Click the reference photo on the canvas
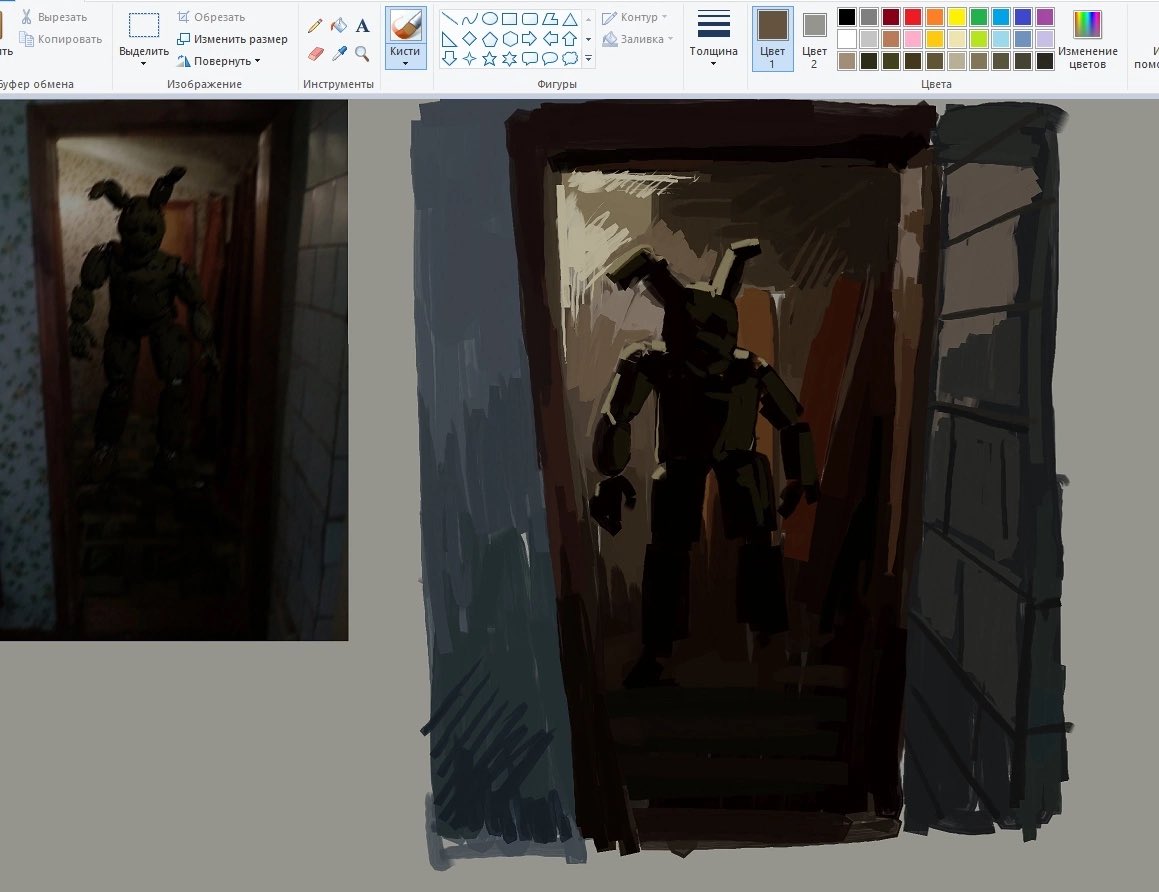 click(174, 370)
